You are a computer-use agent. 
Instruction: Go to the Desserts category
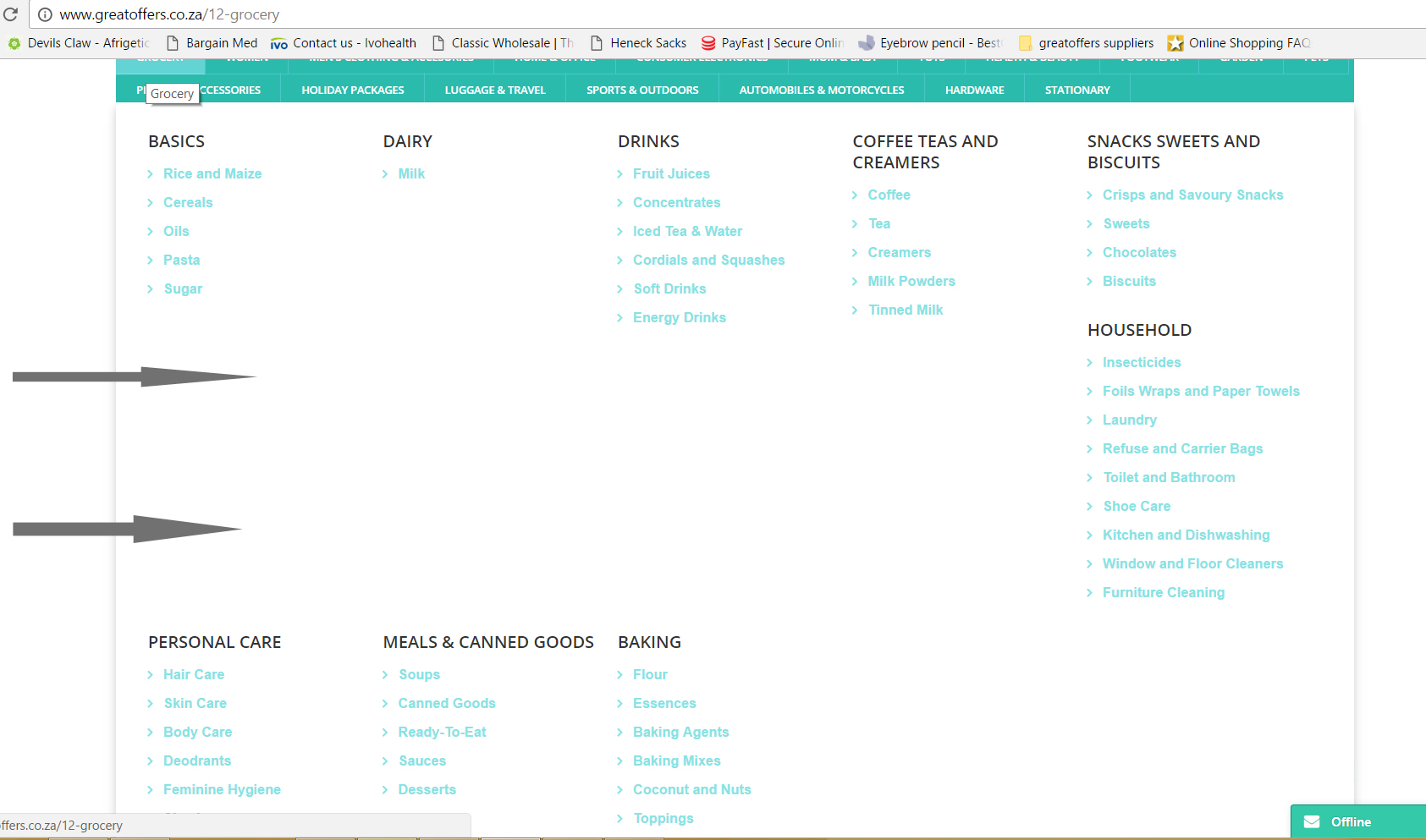427,789
